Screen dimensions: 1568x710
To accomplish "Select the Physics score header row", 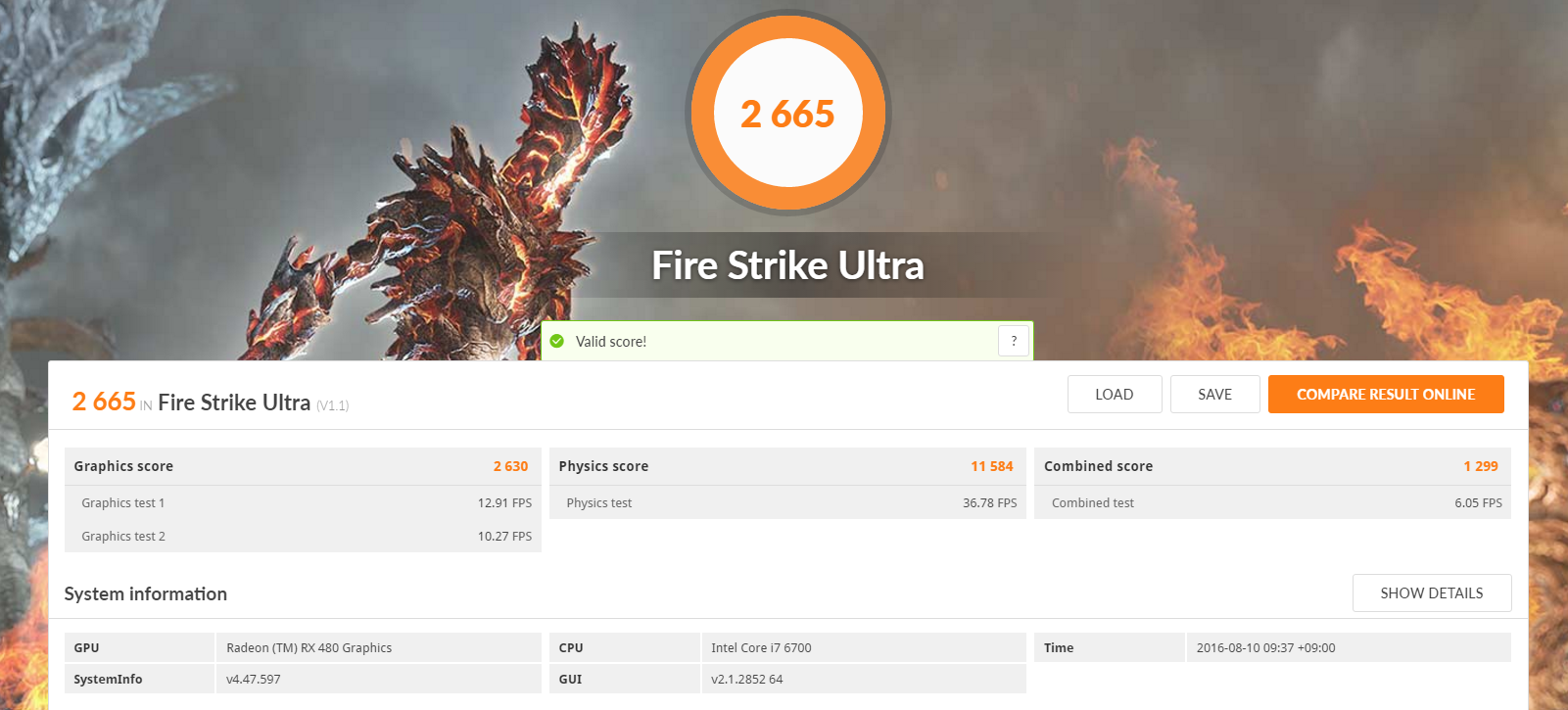I will (787, 466).
